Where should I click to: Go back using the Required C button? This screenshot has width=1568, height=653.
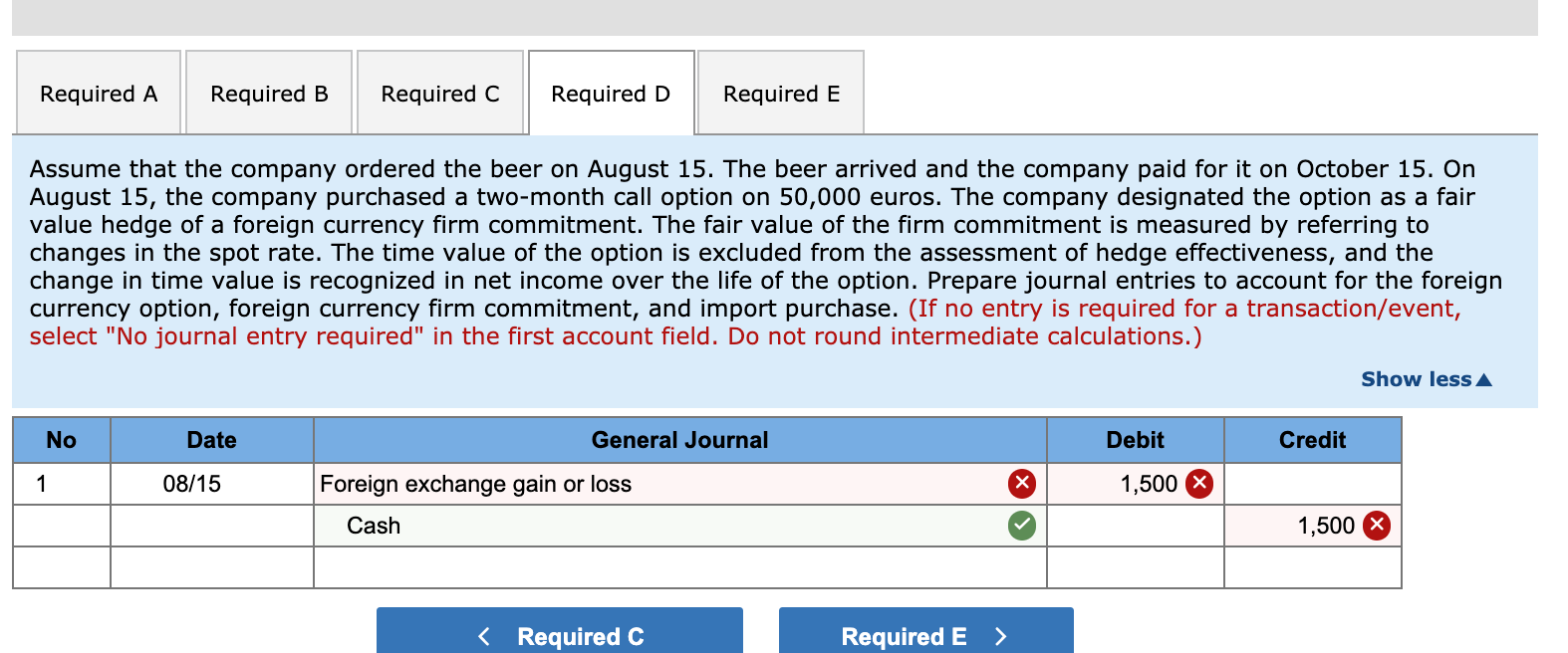[559, 636]
